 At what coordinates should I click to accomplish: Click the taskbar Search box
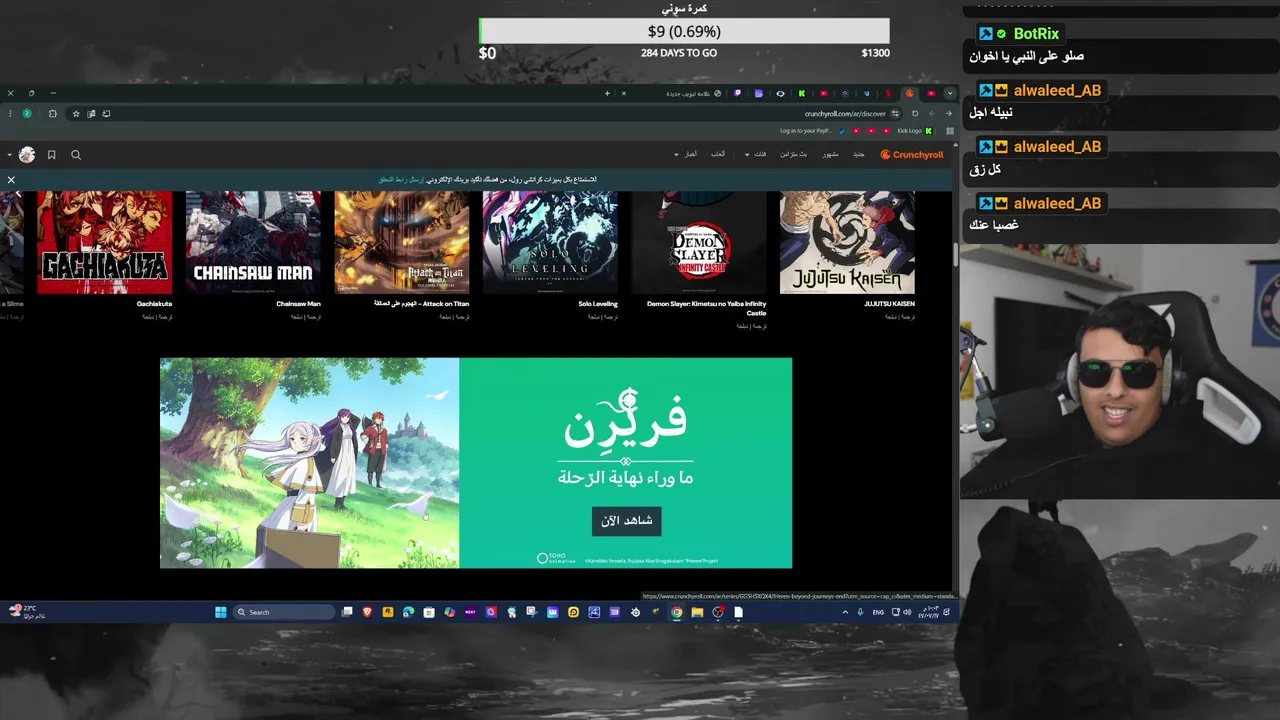(284, 612)
